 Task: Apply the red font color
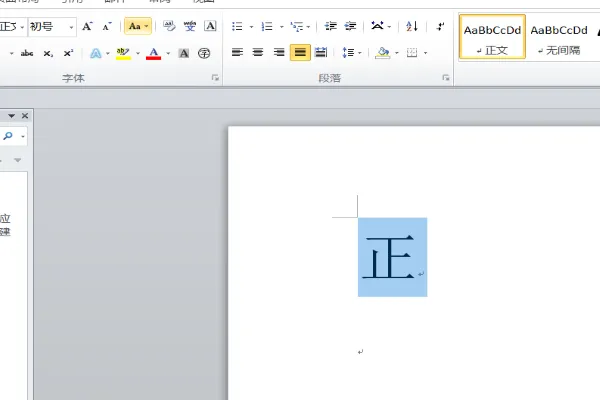[x=153, y=53]
